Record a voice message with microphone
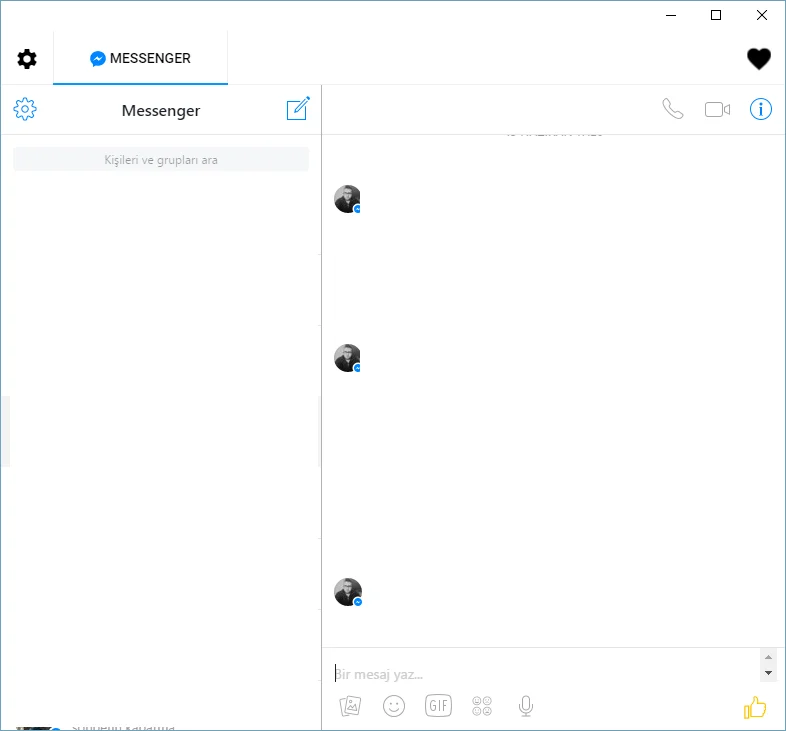The image size is (786, 731). pos(526,706)
